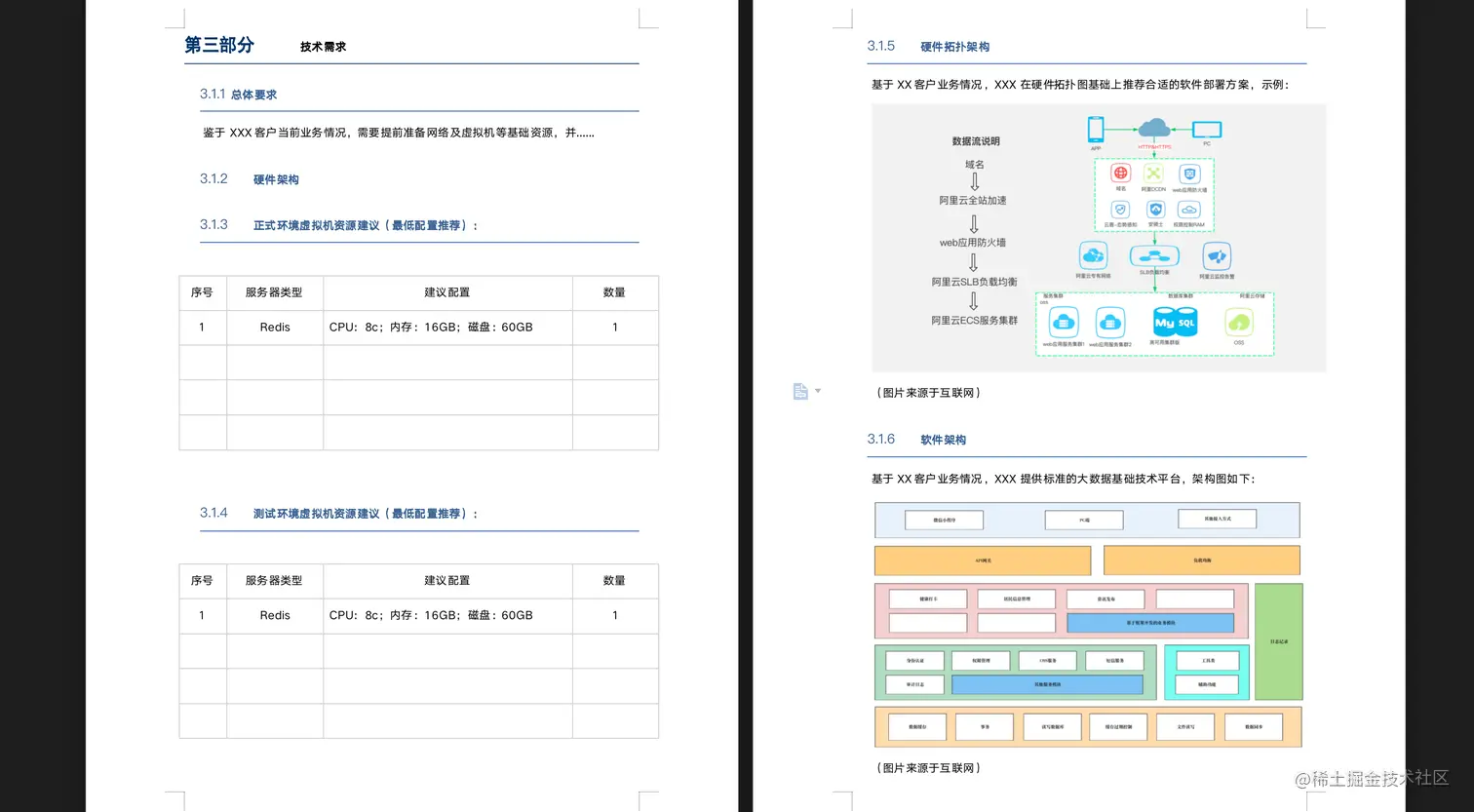Click the 3.1.5 硬件拓扑架构 heading
The height and width of the screenshot is (812, 1474).
(x=928, y=46)
